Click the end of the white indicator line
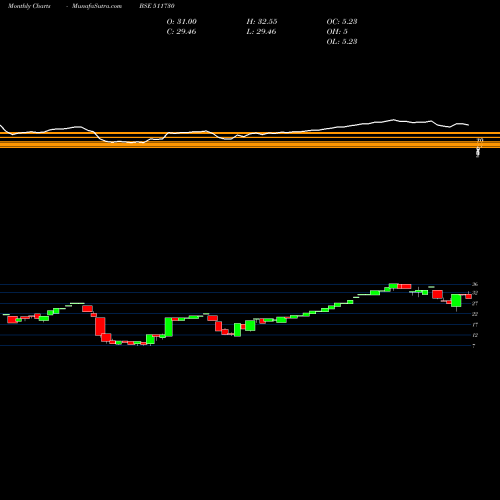The width and height of the screenshot is (500, 500). point(468,125)
